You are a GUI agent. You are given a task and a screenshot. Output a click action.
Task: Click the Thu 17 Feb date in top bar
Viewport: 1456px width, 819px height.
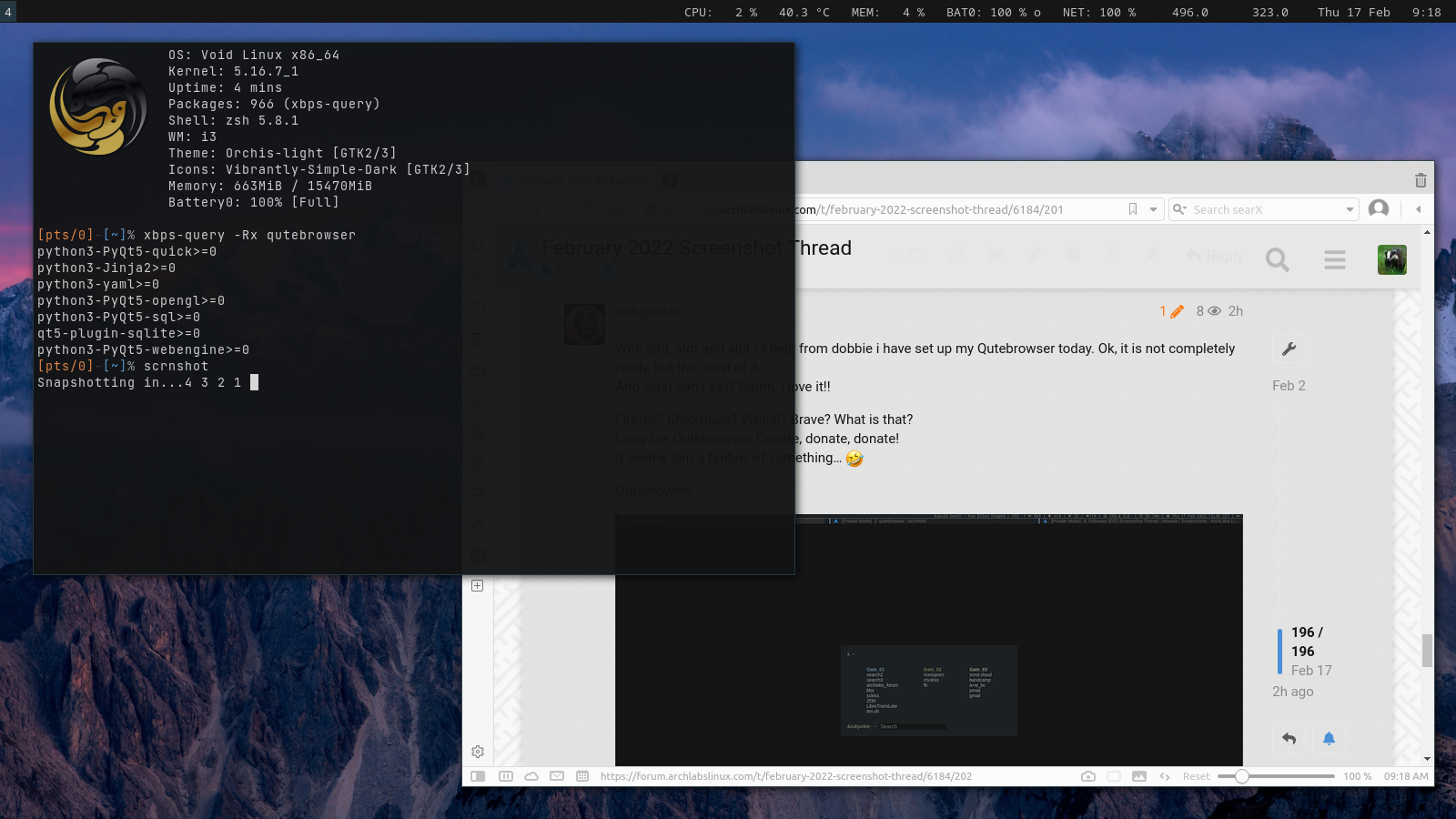tap(1354, 12)
